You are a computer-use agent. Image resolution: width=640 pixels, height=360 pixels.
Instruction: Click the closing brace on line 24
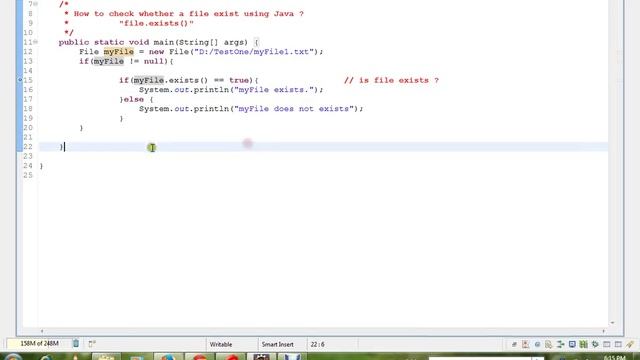tap(41, 166)
